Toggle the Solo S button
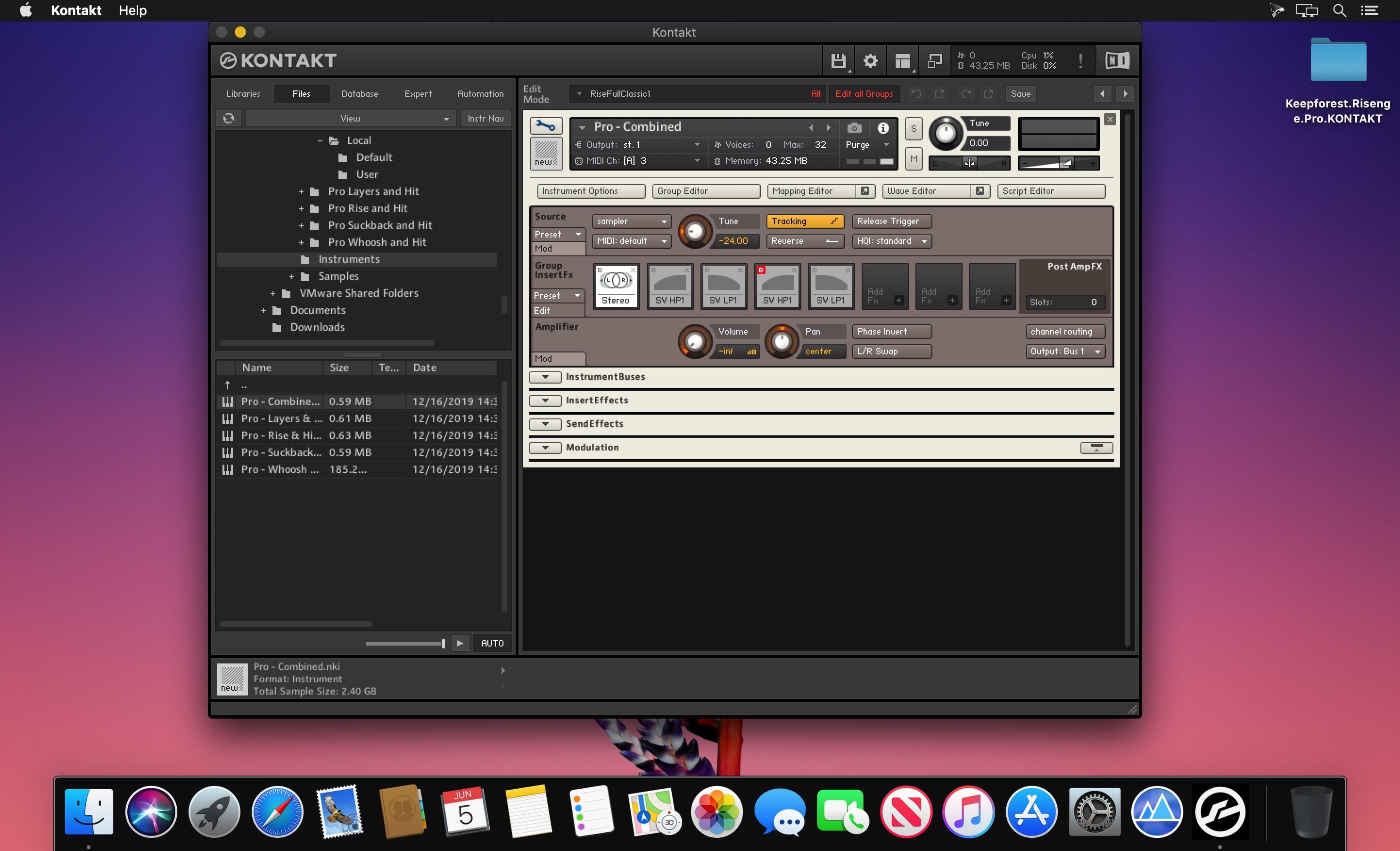 pyautogui.click(x=913, y=129)
